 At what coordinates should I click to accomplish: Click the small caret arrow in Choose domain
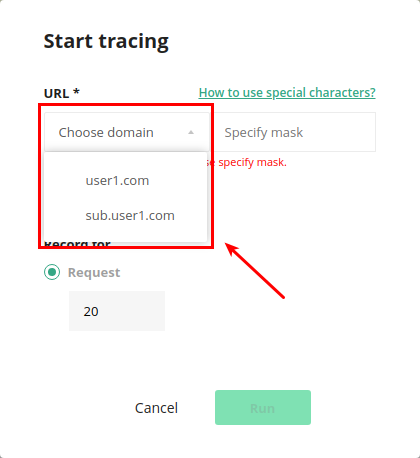tap(191, 132)
